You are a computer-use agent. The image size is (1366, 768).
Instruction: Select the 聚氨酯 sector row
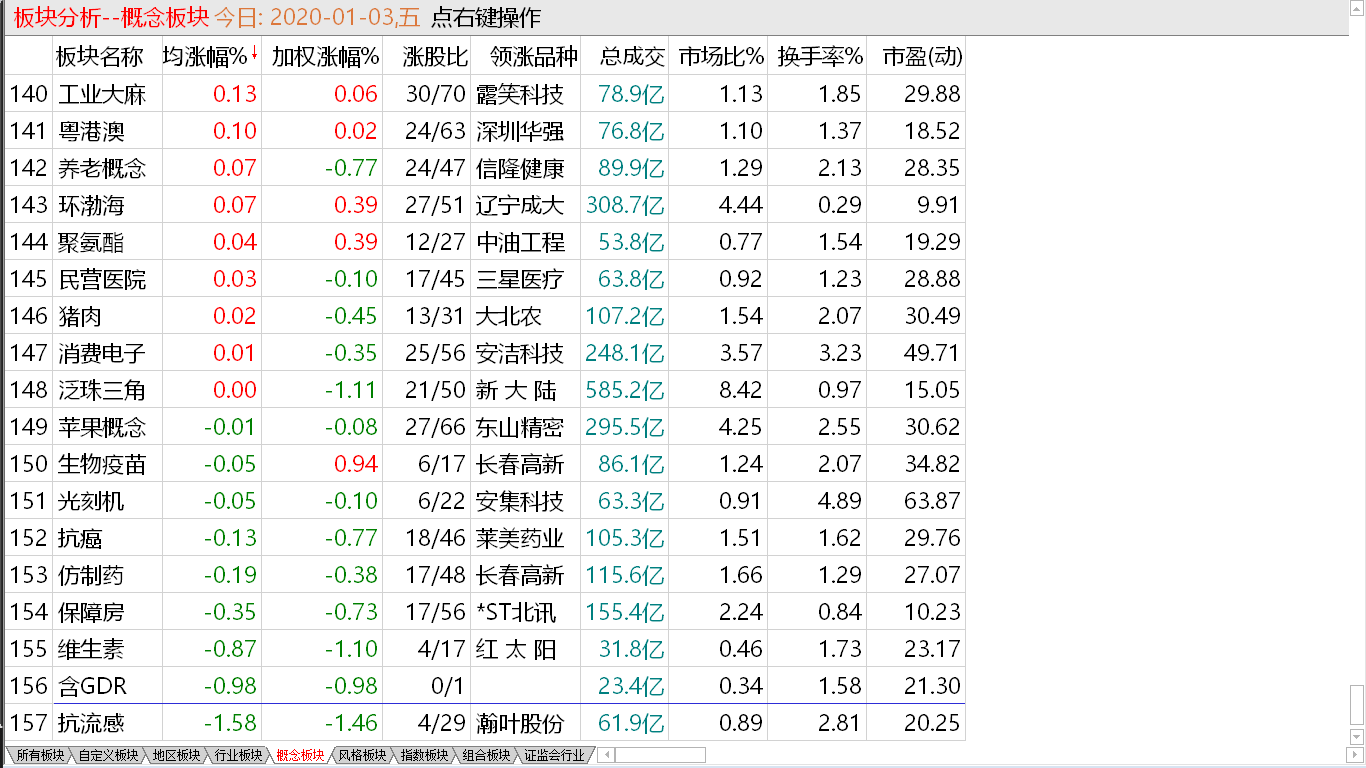point(485,242)
